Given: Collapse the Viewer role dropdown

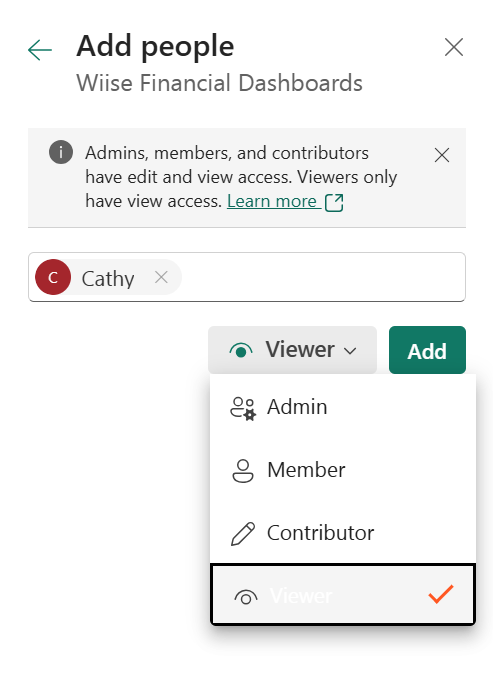Looking at the screenshot, I should tap(292, 350).
